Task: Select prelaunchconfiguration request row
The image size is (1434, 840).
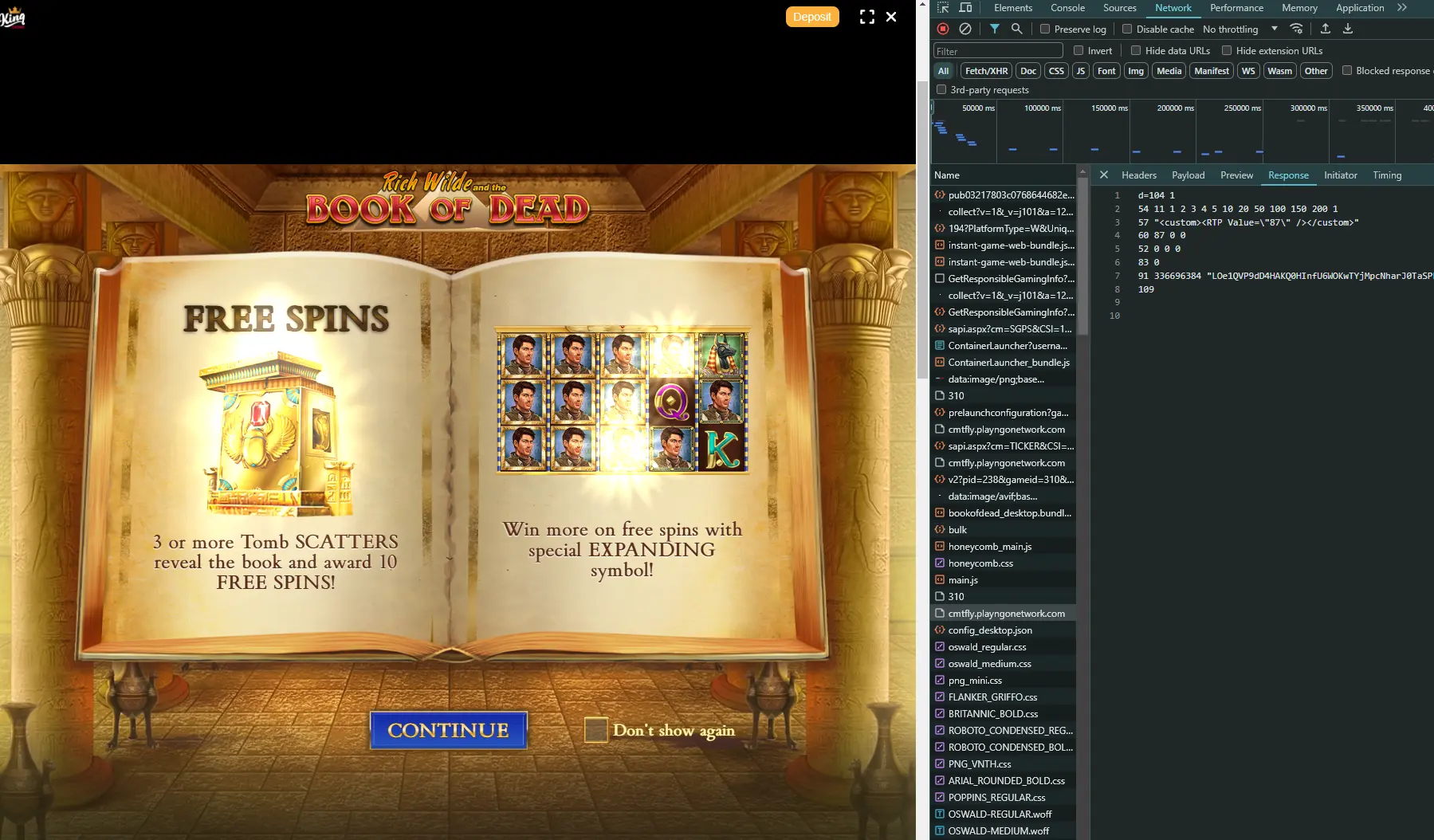Action: click(1004, 412)
